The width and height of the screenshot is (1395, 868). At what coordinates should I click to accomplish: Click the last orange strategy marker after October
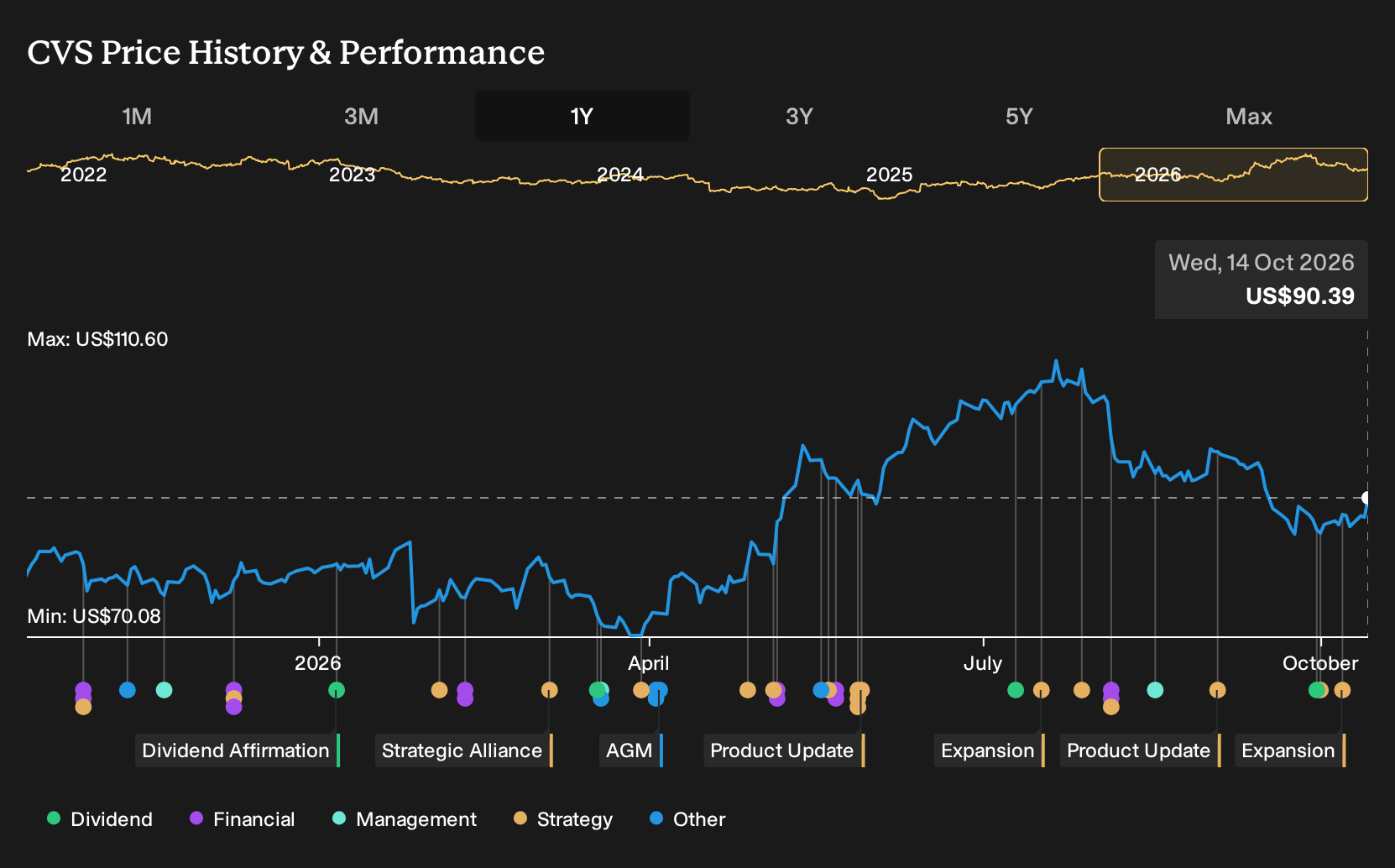click(x=1342, y=690)
